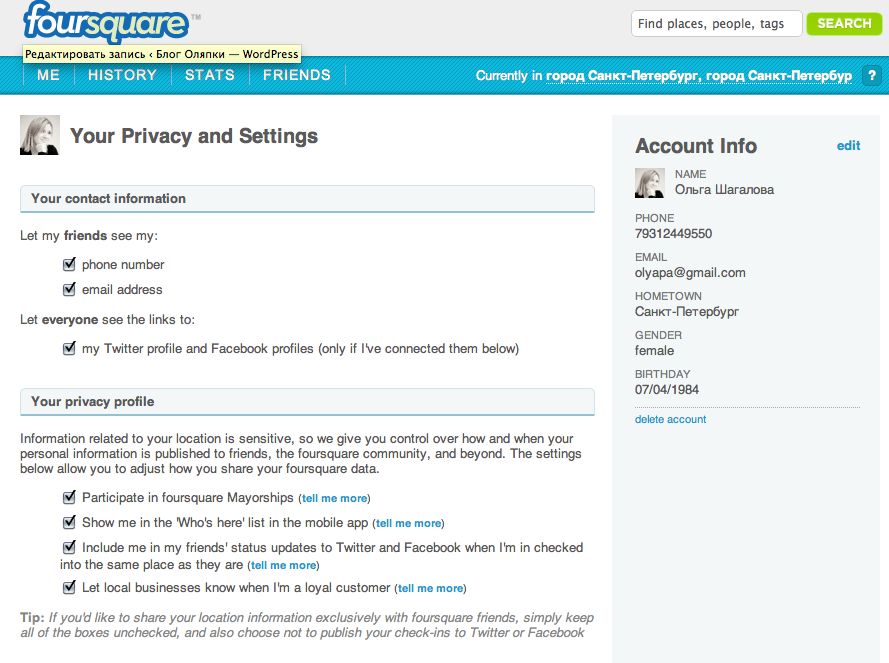Toggle Let local businesses know checkbox

coord(69,587)
